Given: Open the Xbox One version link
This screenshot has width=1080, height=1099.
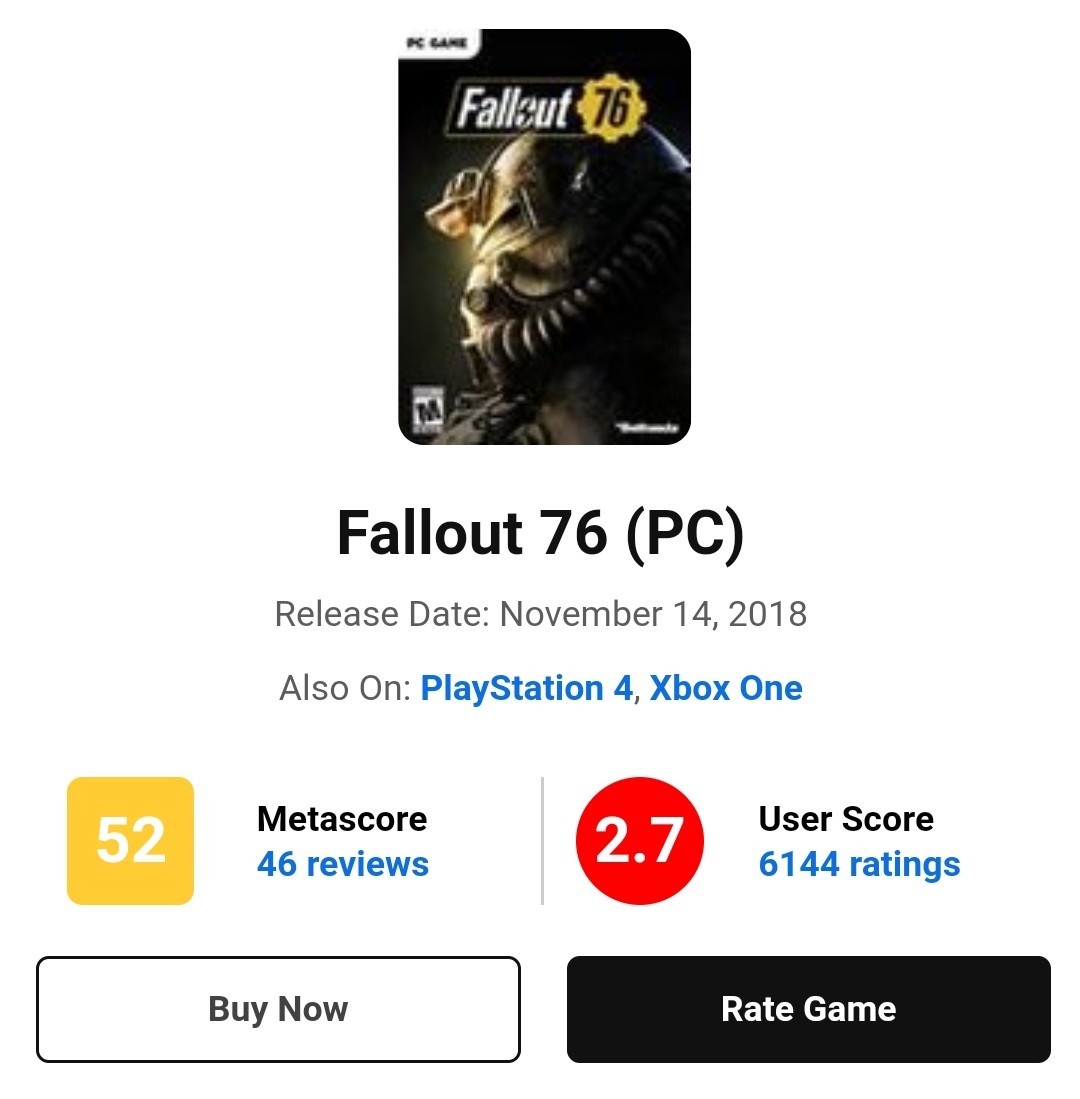Looking at the screenshot, I should pyautogui.click(x=726, y=688).
